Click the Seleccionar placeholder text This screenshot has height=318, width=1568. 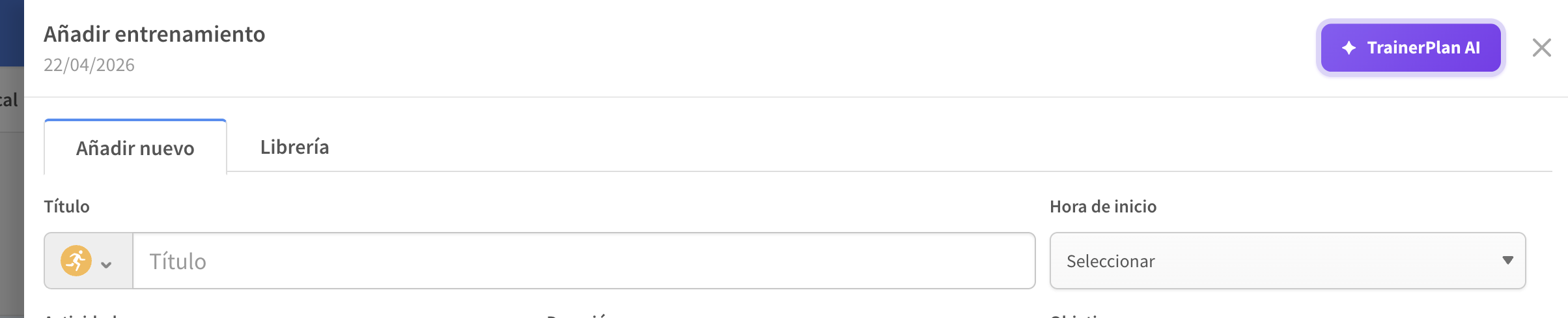[x=1110, y=261]
